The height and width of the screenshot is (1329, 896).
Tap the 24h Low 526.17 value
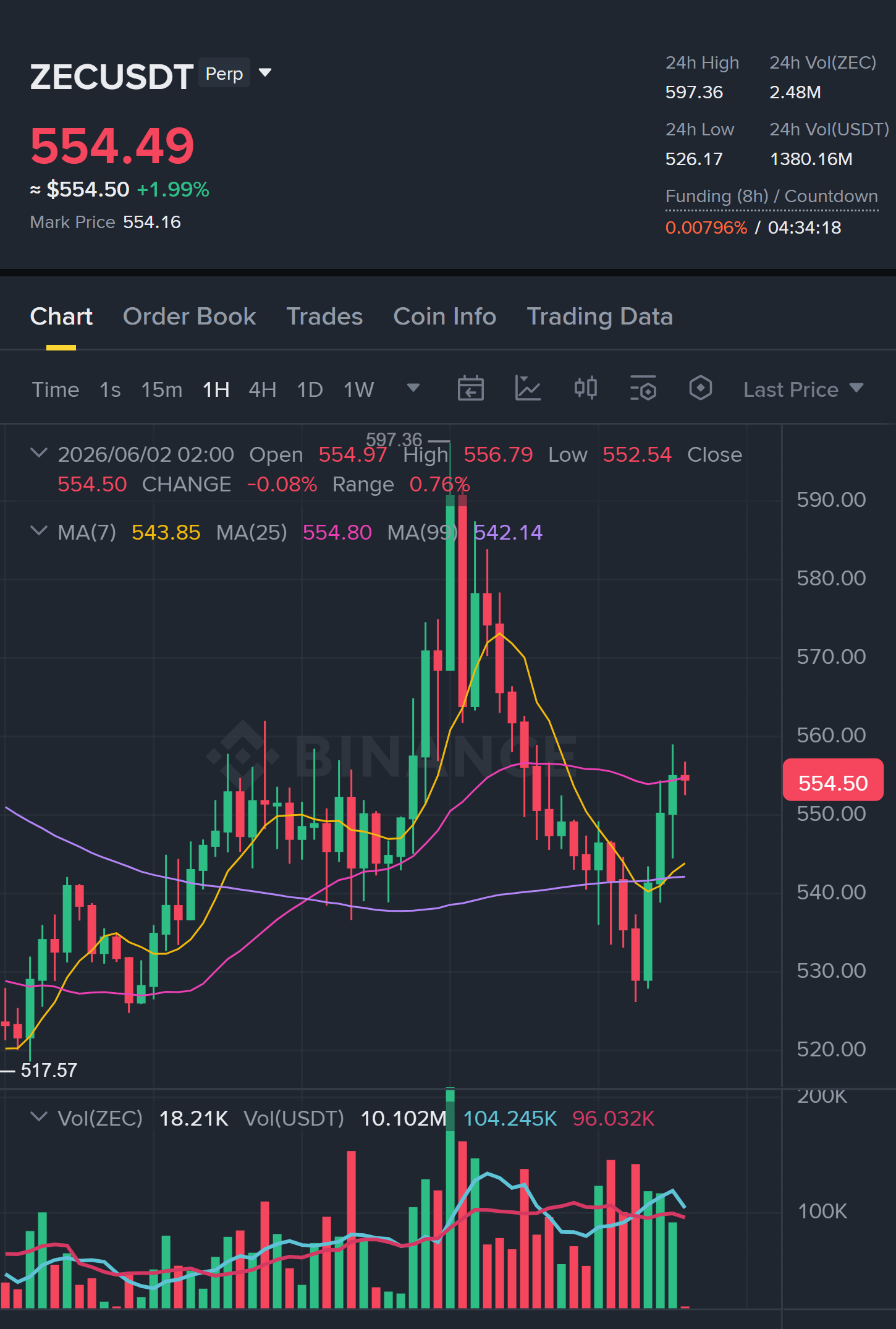tap(694, 159)
